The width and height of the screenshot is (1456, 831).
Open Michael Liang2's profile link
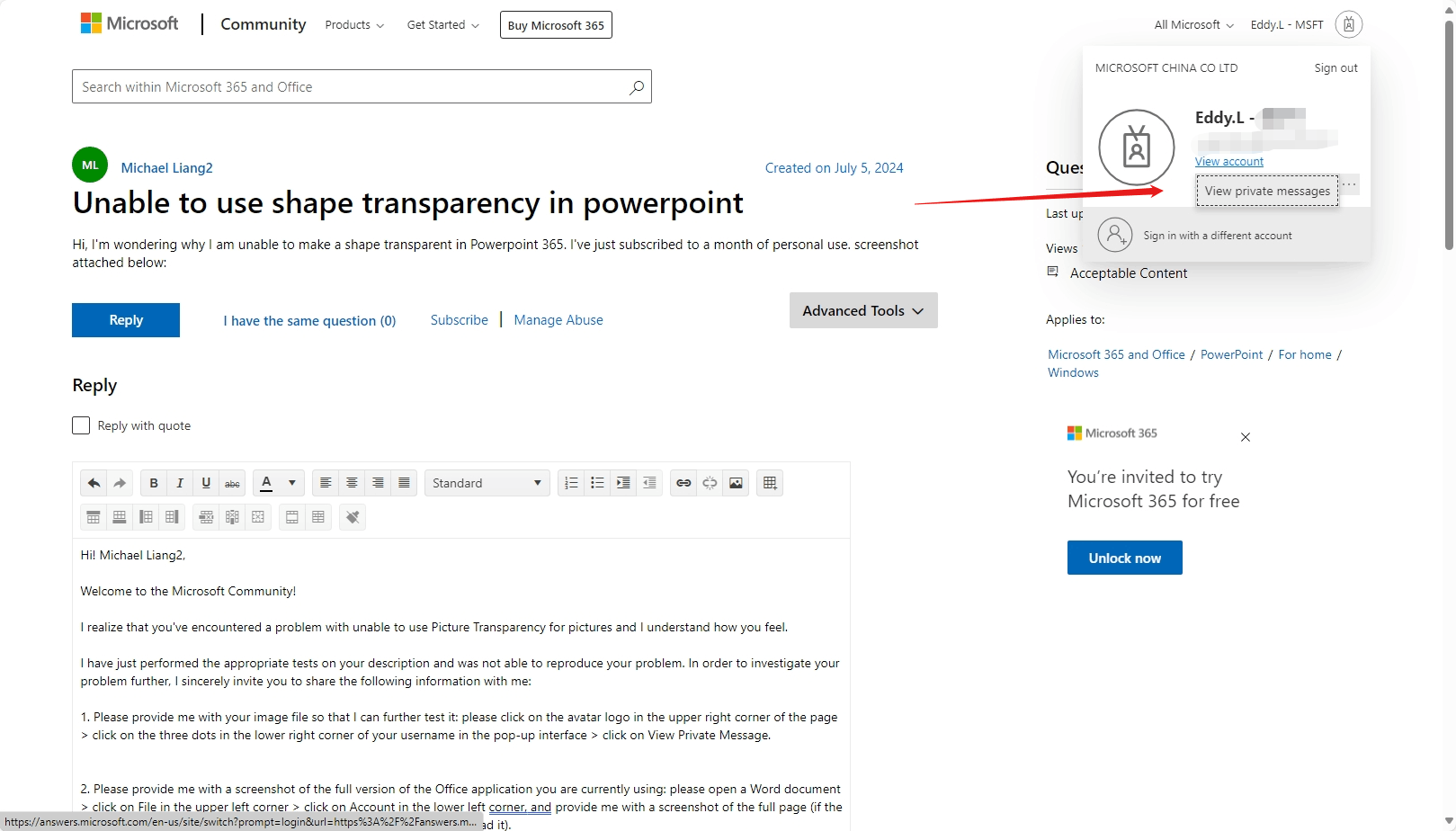point(167,168)
